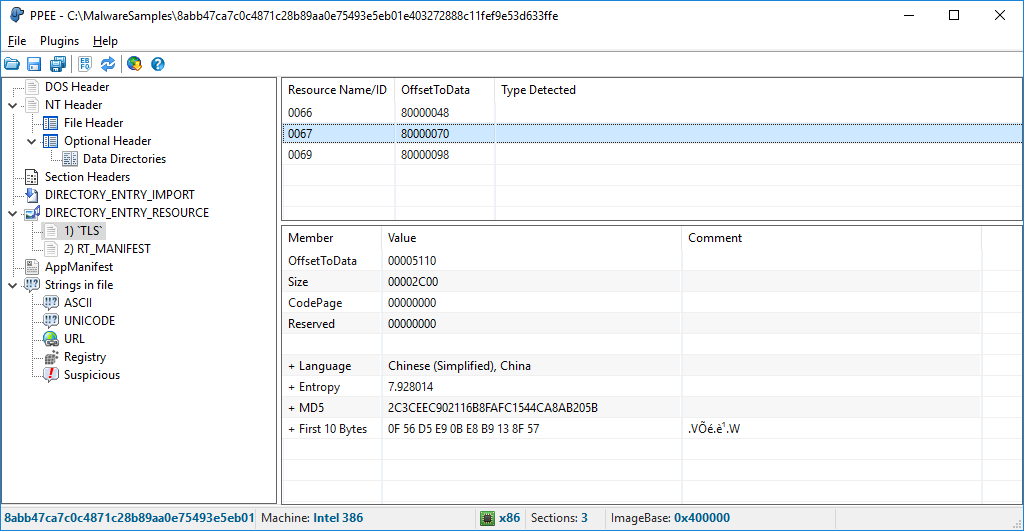1024x531 pixels.
Task: Click Sections: 3 in status bar
Action: tap(559, 519)
